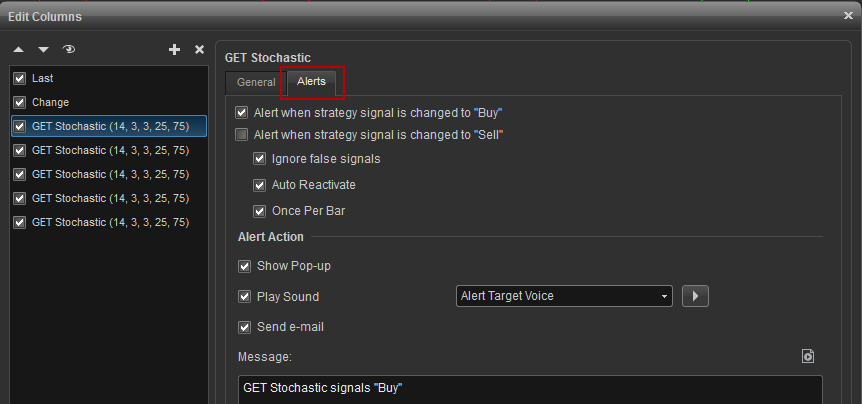The image size is (862, 404).
Task: Preview the alert sound with play button
Action: (x=695, y=296)
